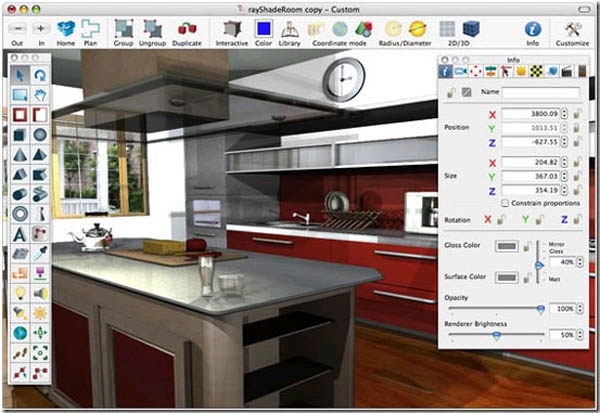Viewport: 600px width, 413px height.
Task: Click the Home view icon in toolbar
Action: click(x=65, y=28)
